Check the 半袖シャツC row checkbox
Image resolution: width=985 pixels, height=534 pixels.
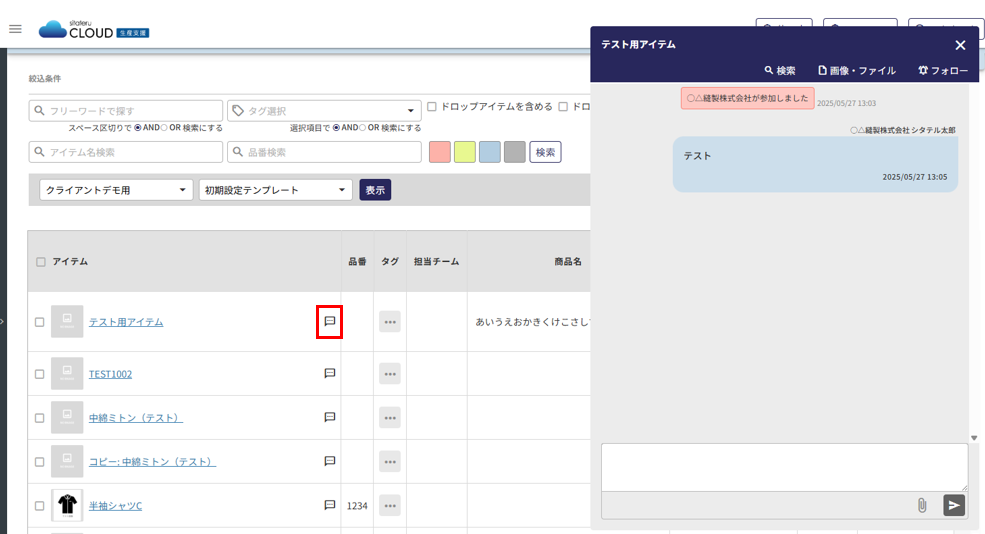coord(40,506)
